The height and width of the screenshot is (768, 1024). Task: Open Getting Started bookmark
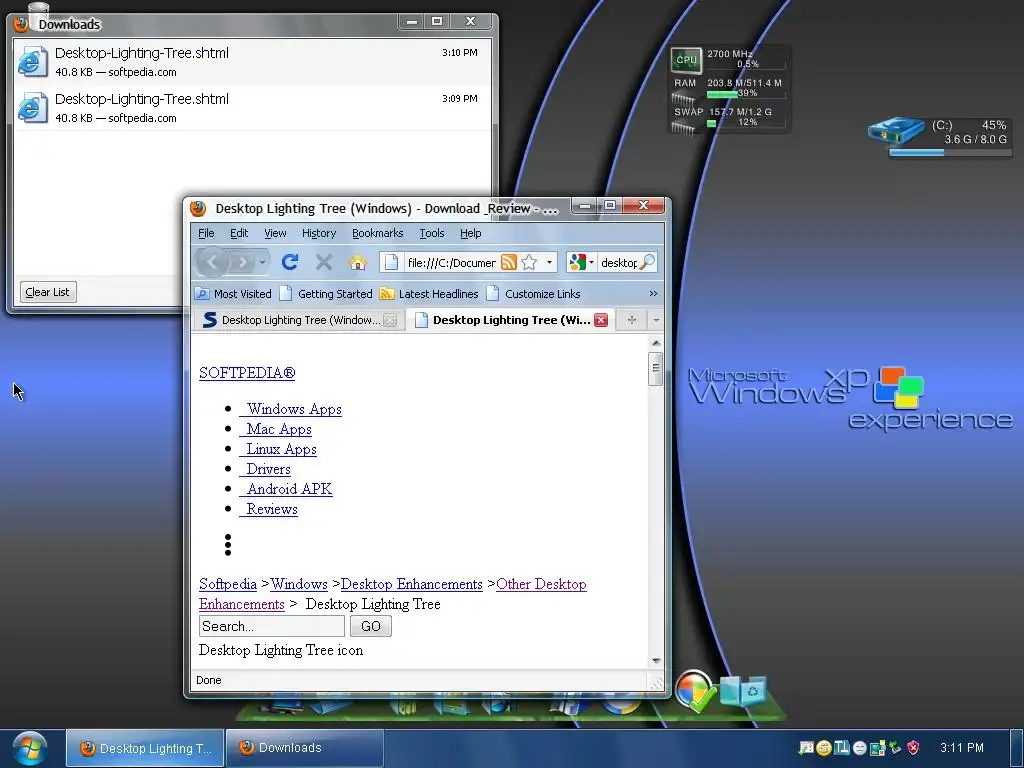click(327, 294)
